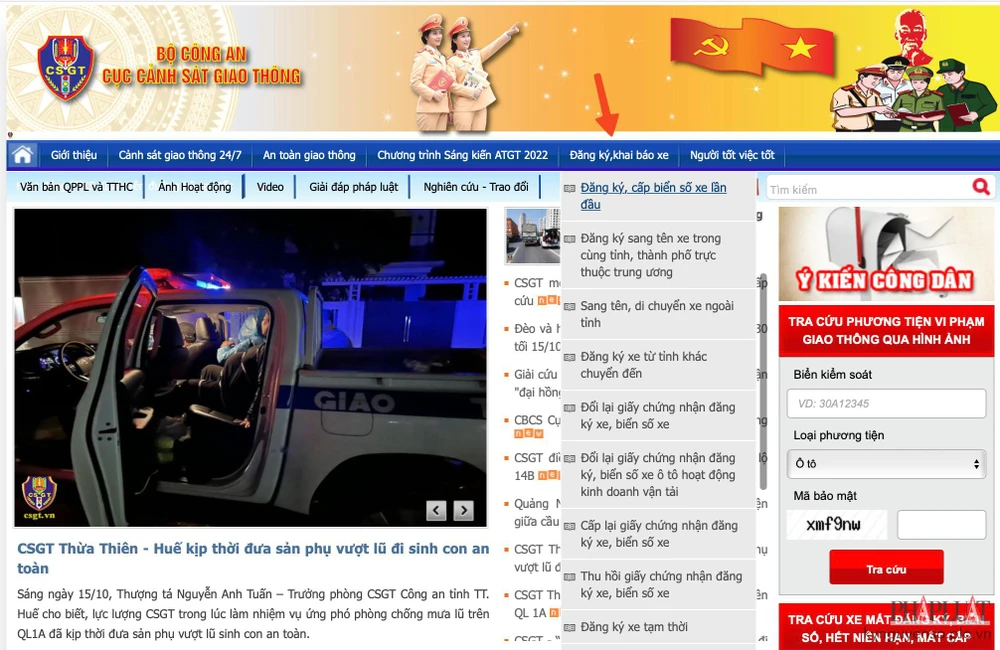Screen dimensions: 1000x650
Task: Open the Loại phương tiện dropdown
Action: point(886,464)
